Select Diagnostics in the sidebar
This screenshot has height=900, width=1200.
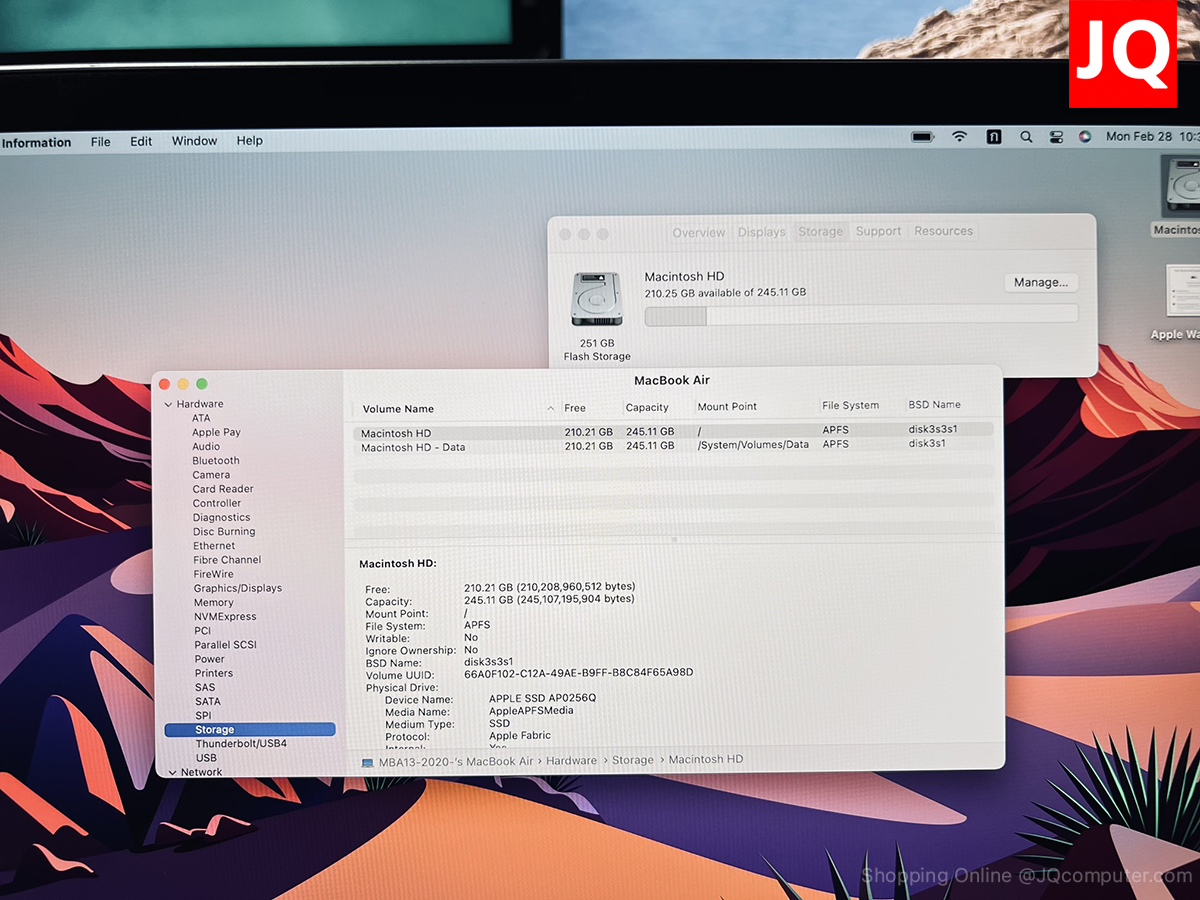(x=222, y=517)
